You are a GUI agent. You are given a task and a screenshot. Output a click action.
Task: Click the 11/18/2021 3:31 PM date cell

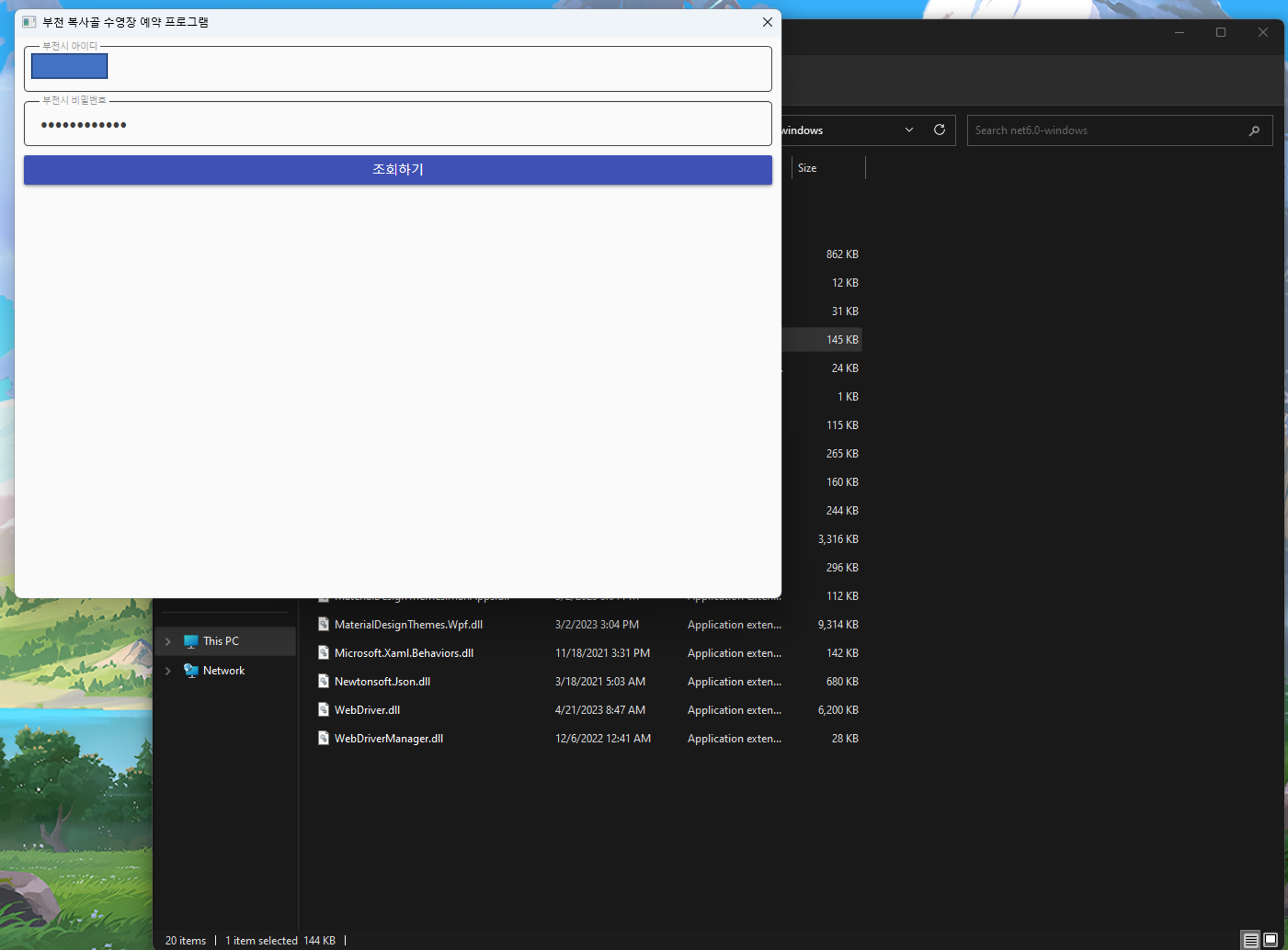coord(602,653)
